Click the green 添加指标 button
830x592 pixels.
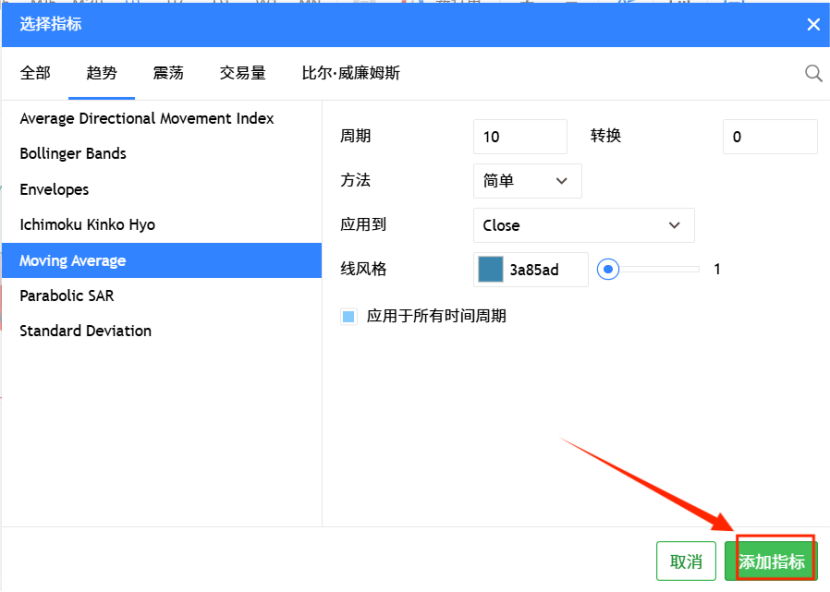pyautogui.click(x=771, y=561)
